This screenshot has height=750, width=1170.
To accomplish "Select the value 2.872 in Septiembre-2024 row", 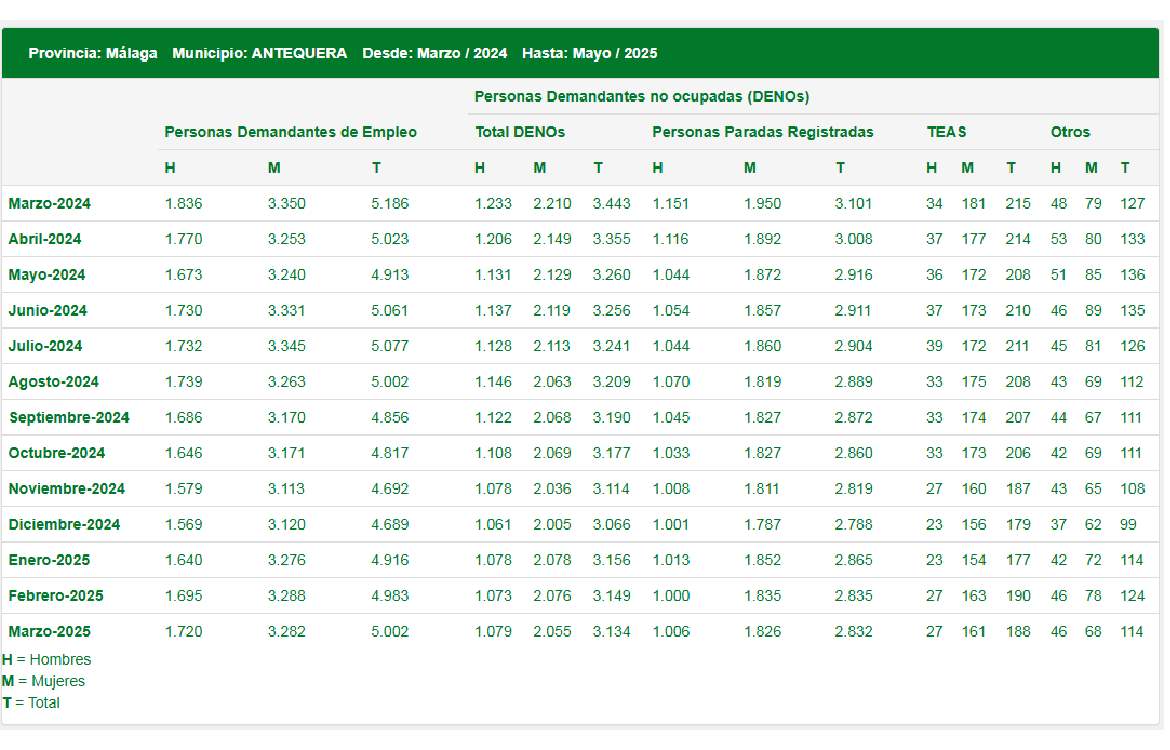I will [x=853, y=418].
